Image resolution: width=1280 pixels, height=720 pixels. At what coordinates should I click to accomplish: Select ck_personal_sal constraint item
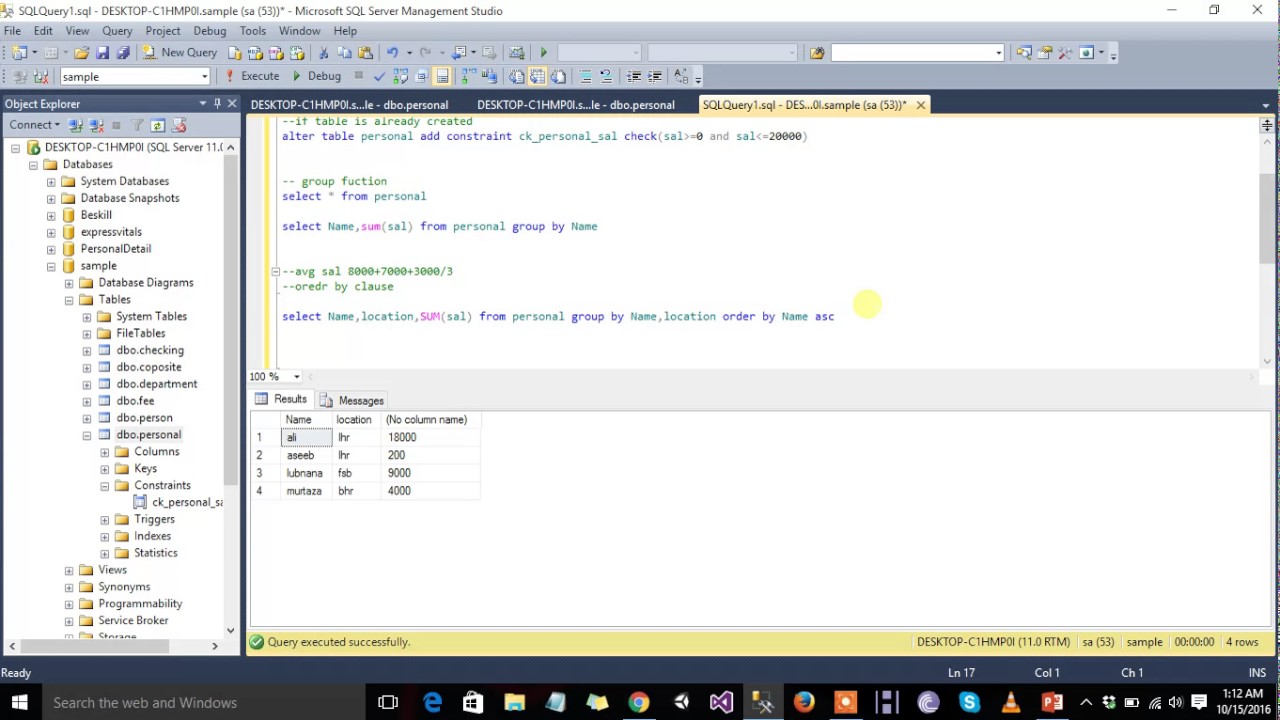(187, 502)
